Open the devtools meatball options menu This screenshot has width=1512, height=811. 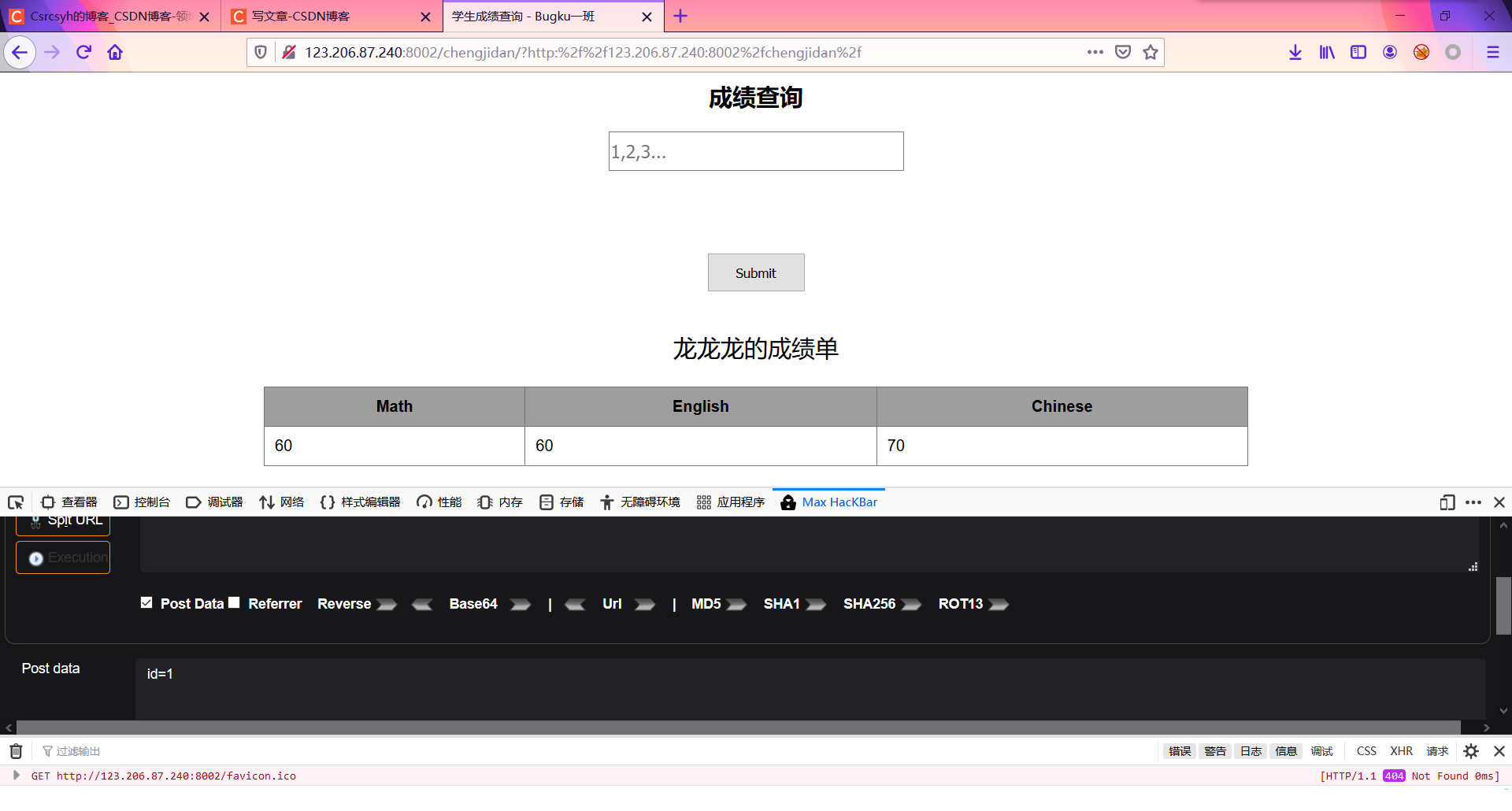tap(1473, 502)
